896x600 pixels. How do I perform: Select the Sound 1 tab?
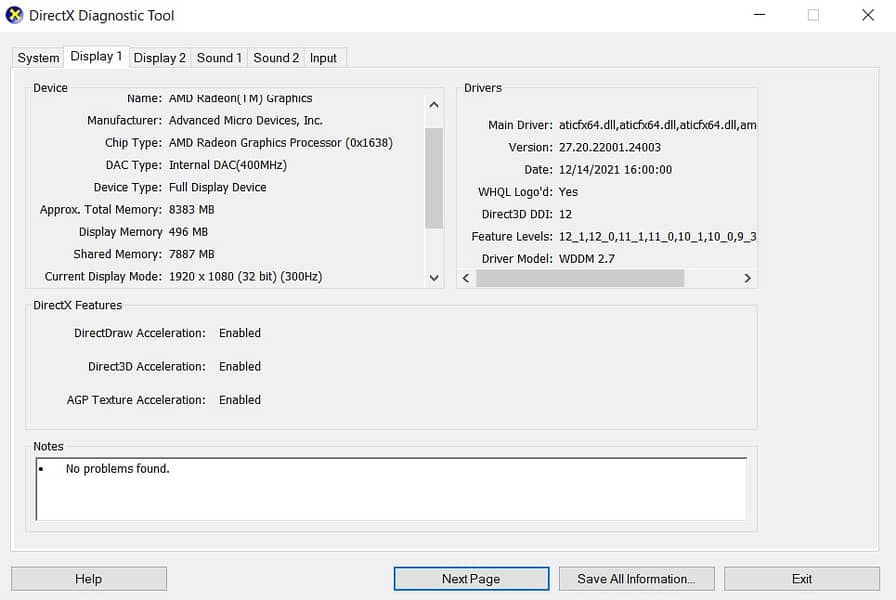tap(219, 58)
